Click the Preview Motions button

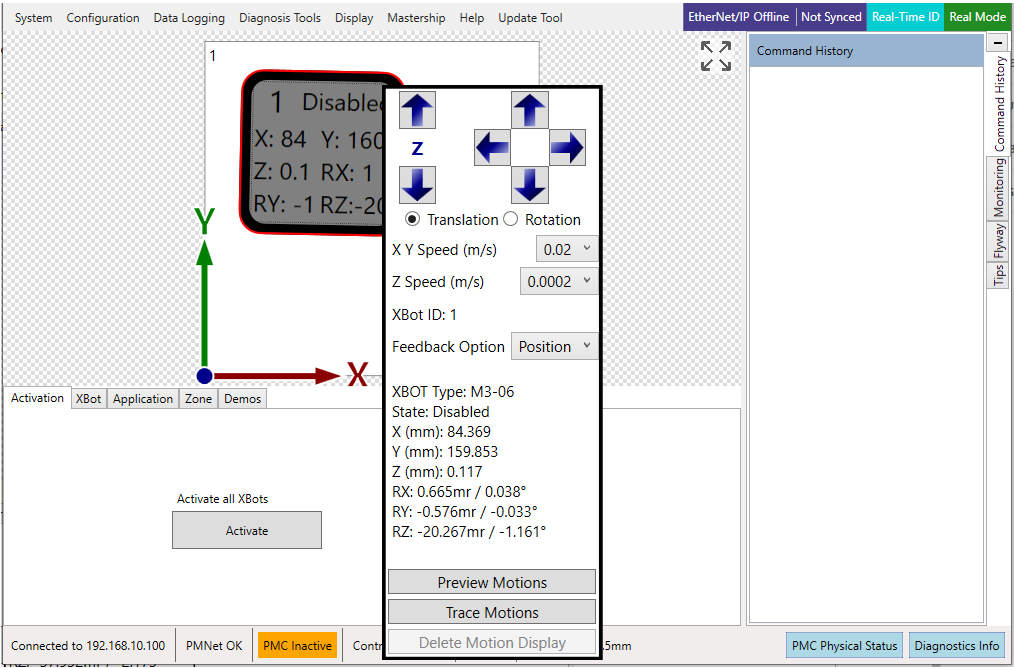[x=491, y=582]
